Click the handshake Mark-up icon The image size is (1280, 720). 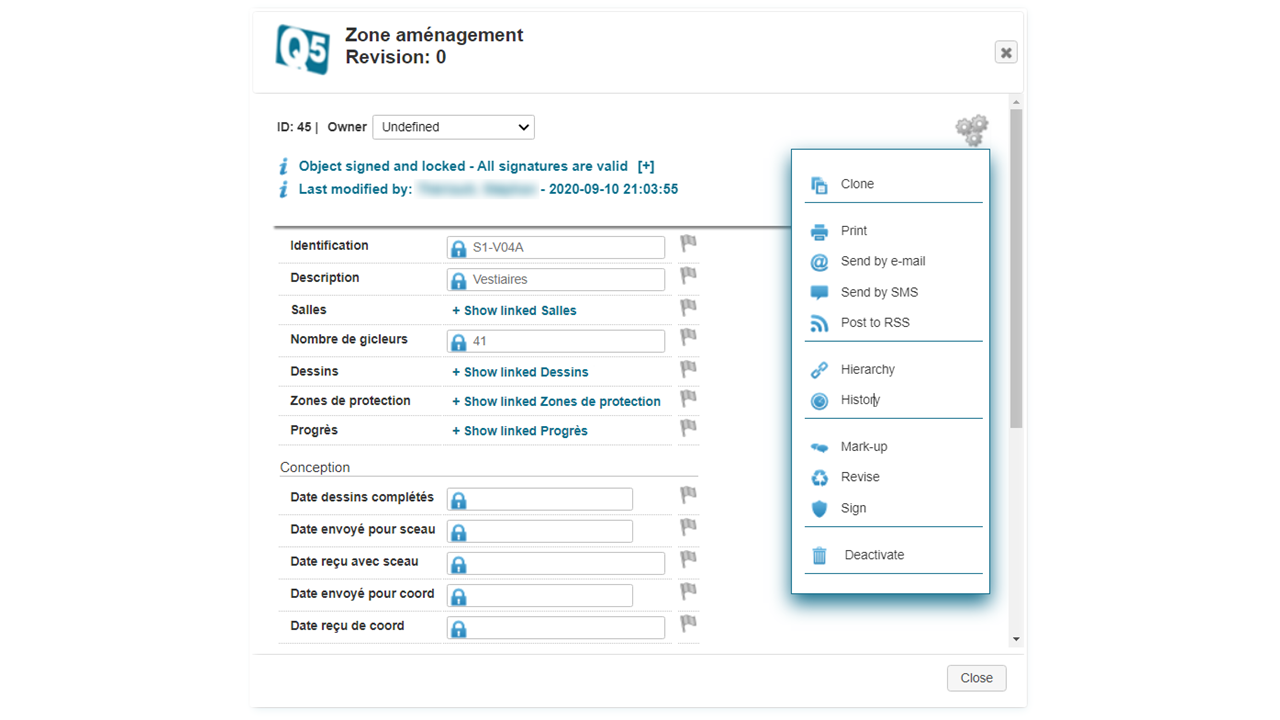819,447
